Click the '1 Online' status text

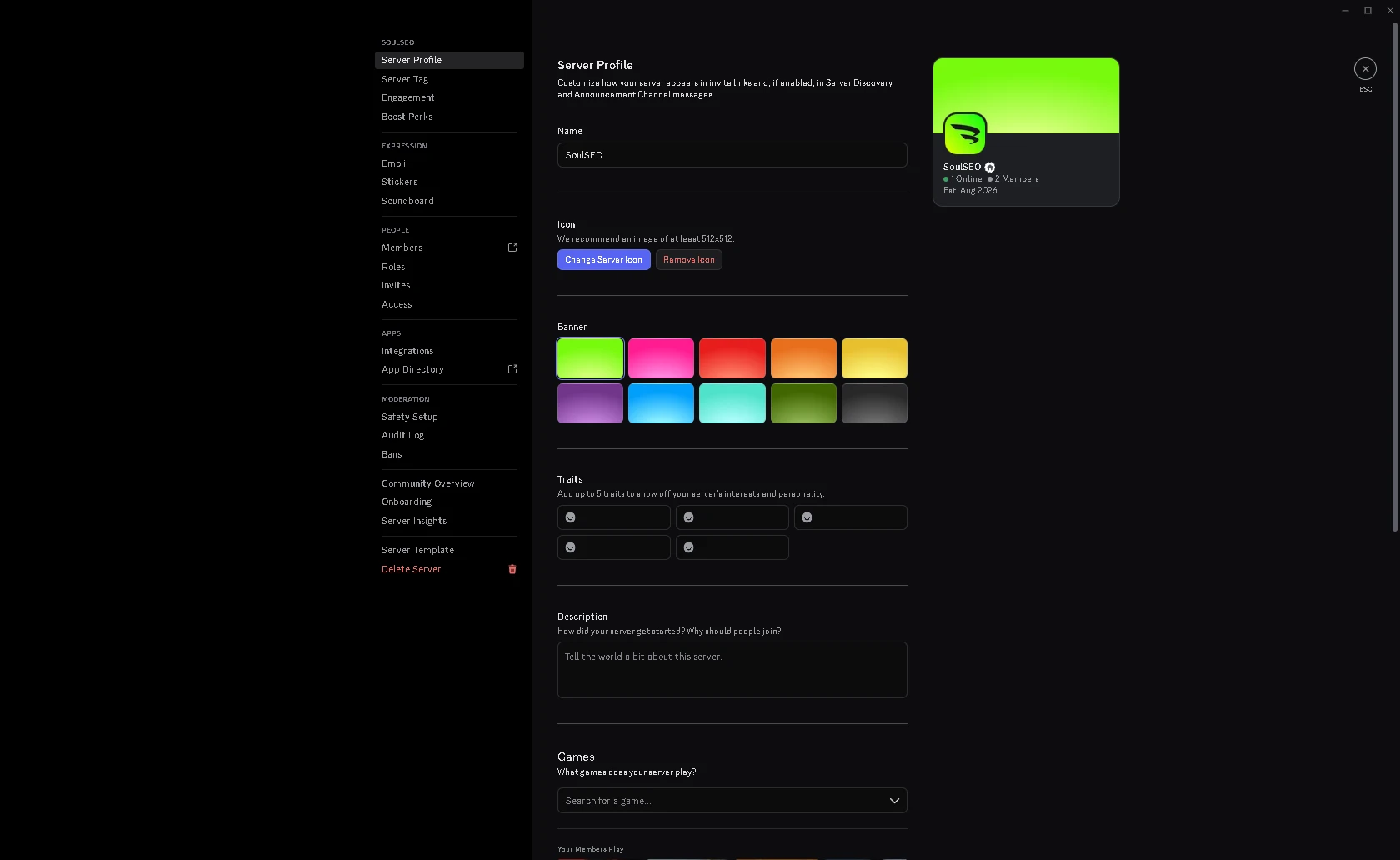point(967,179)
